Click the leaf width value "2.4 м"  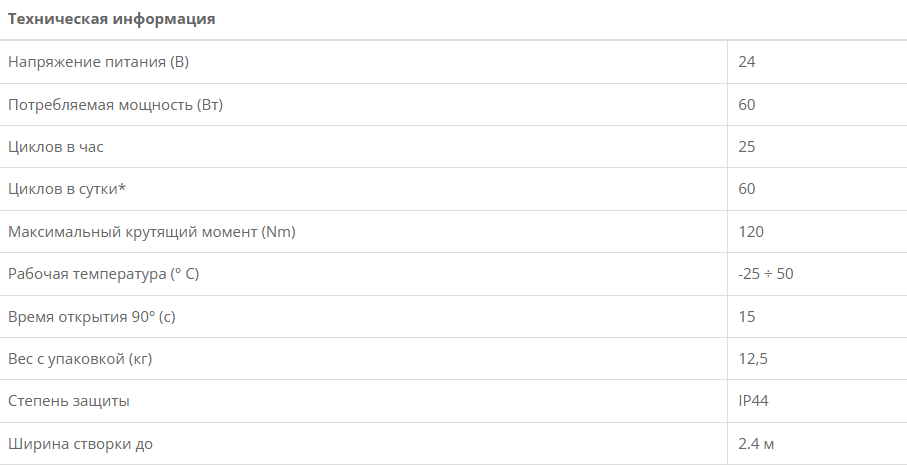tap(756, 443)
